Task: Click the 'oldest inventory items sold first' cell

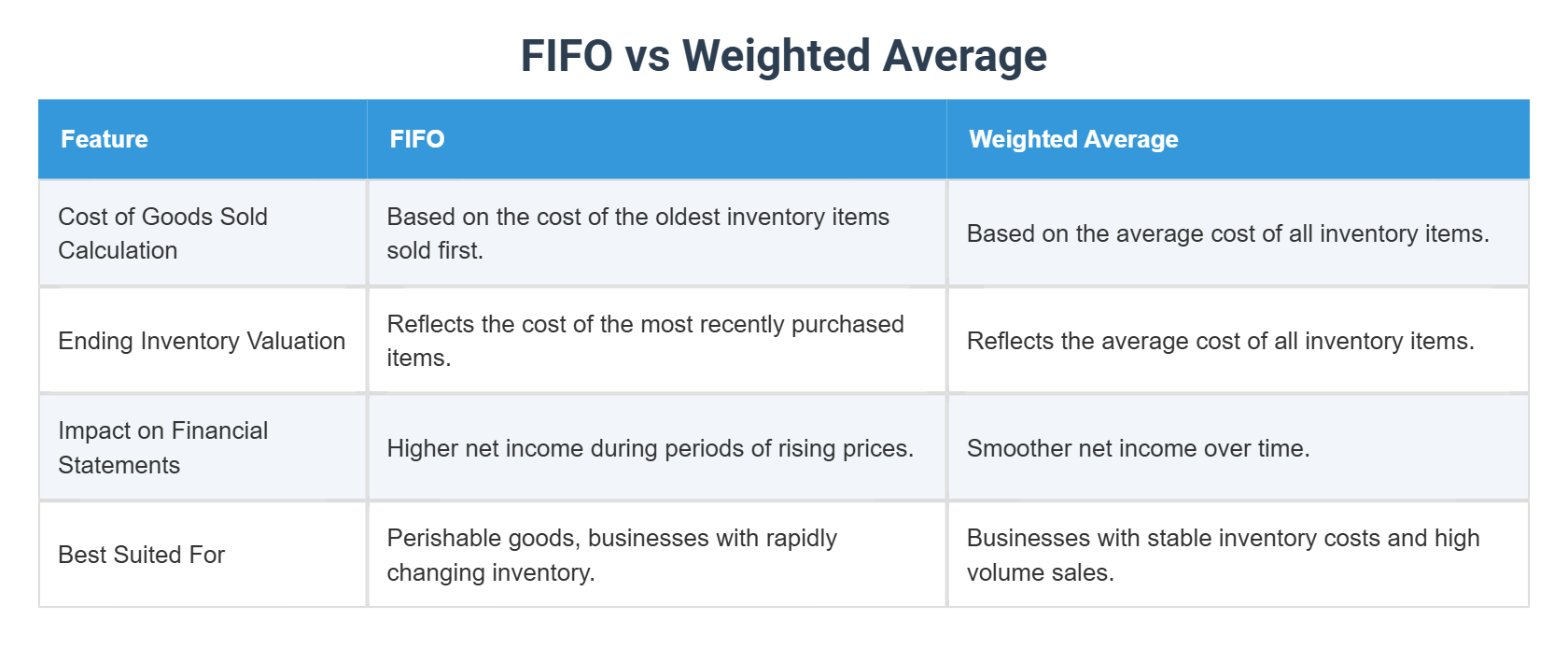Action: point(637,233)
